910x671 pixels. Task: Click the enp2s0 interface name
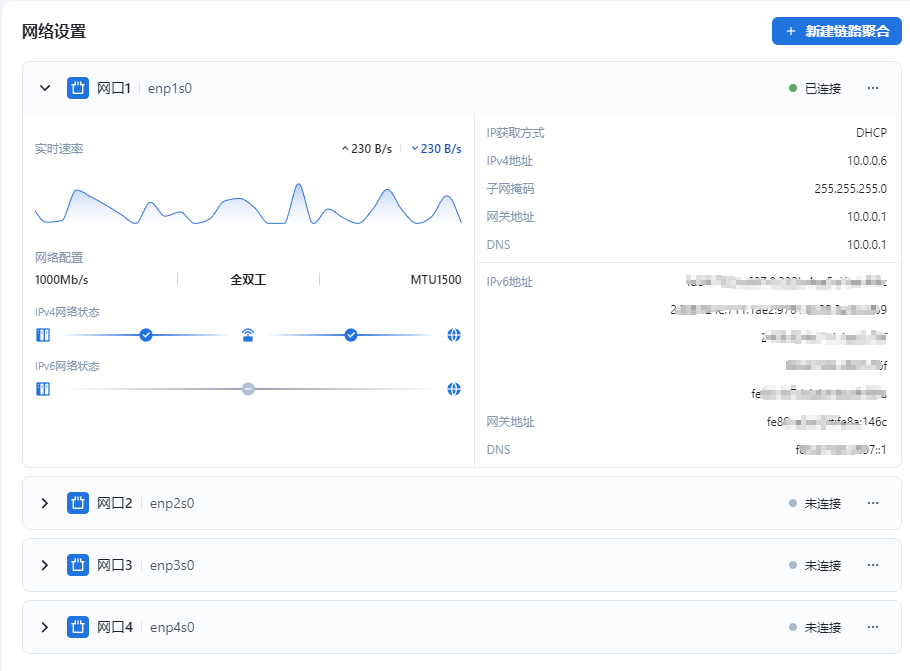172,503
